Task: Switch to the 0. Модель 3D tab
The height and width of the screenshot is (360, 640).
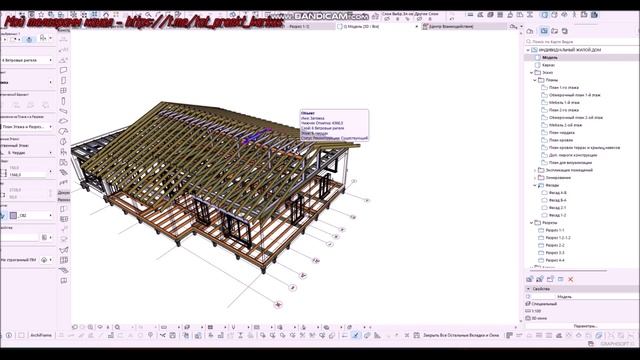Action: coord(378,26)
